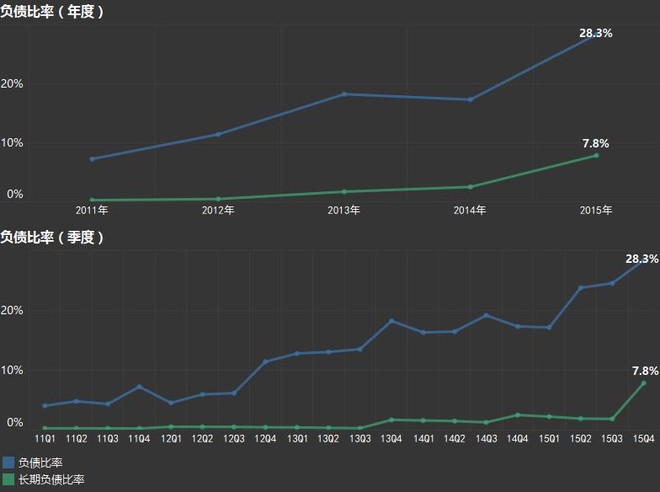Click the 11Q2 quarter axis label
This screenshot has width=660, height=492.
coord(76,439)
